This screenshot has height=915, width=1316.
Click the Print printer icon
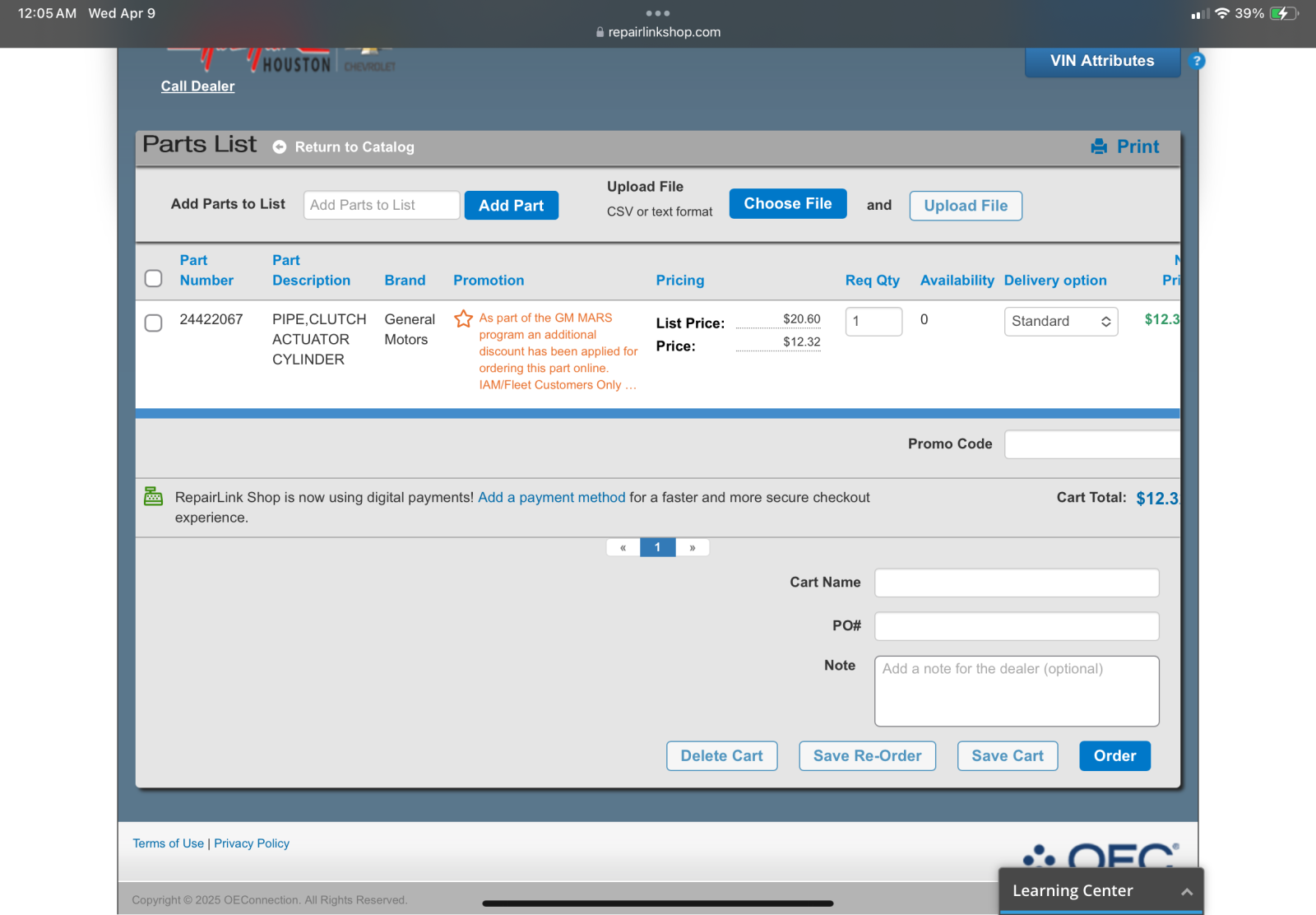[x=1099, y=146]
